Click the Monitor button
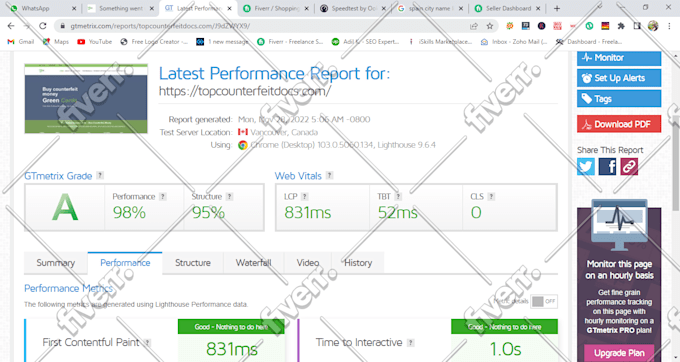This screenshot has width=680, height=362. coord(619,58)
